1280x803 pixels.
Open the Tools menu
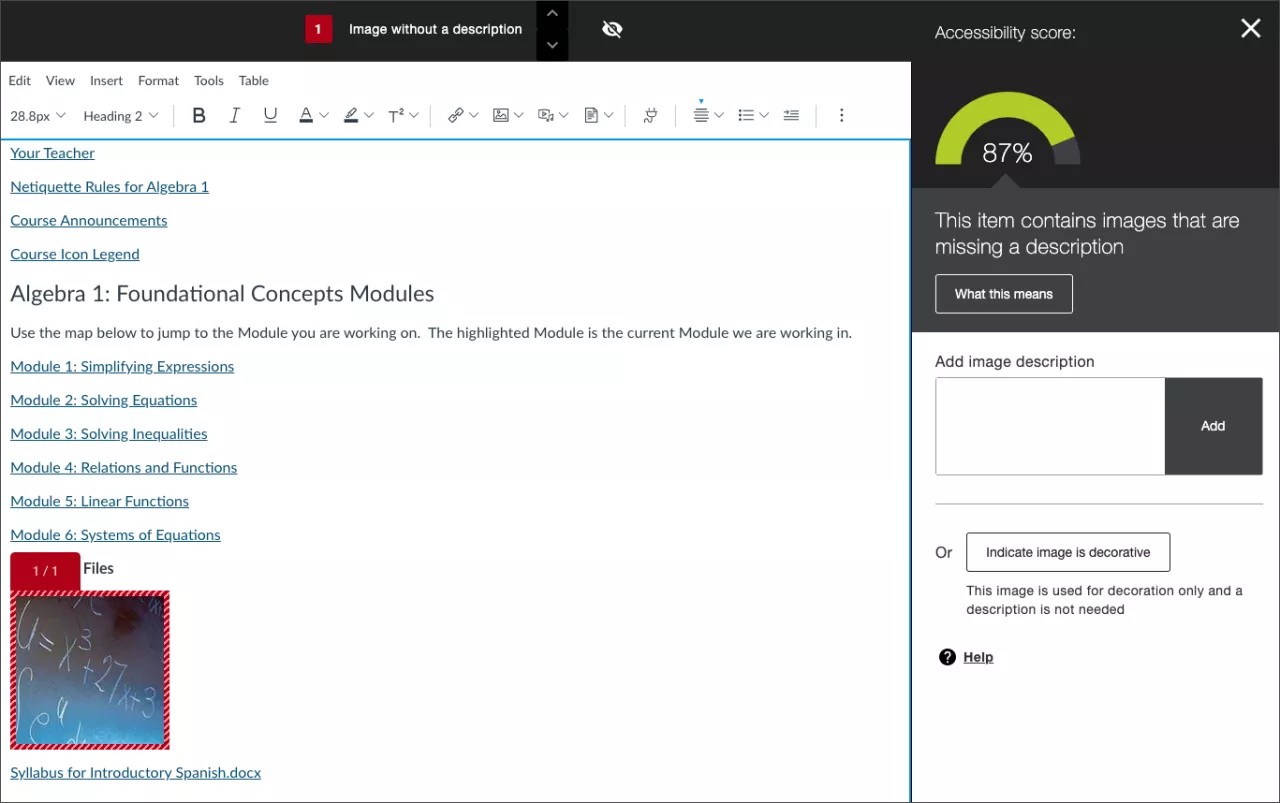(x=208, y=80)
